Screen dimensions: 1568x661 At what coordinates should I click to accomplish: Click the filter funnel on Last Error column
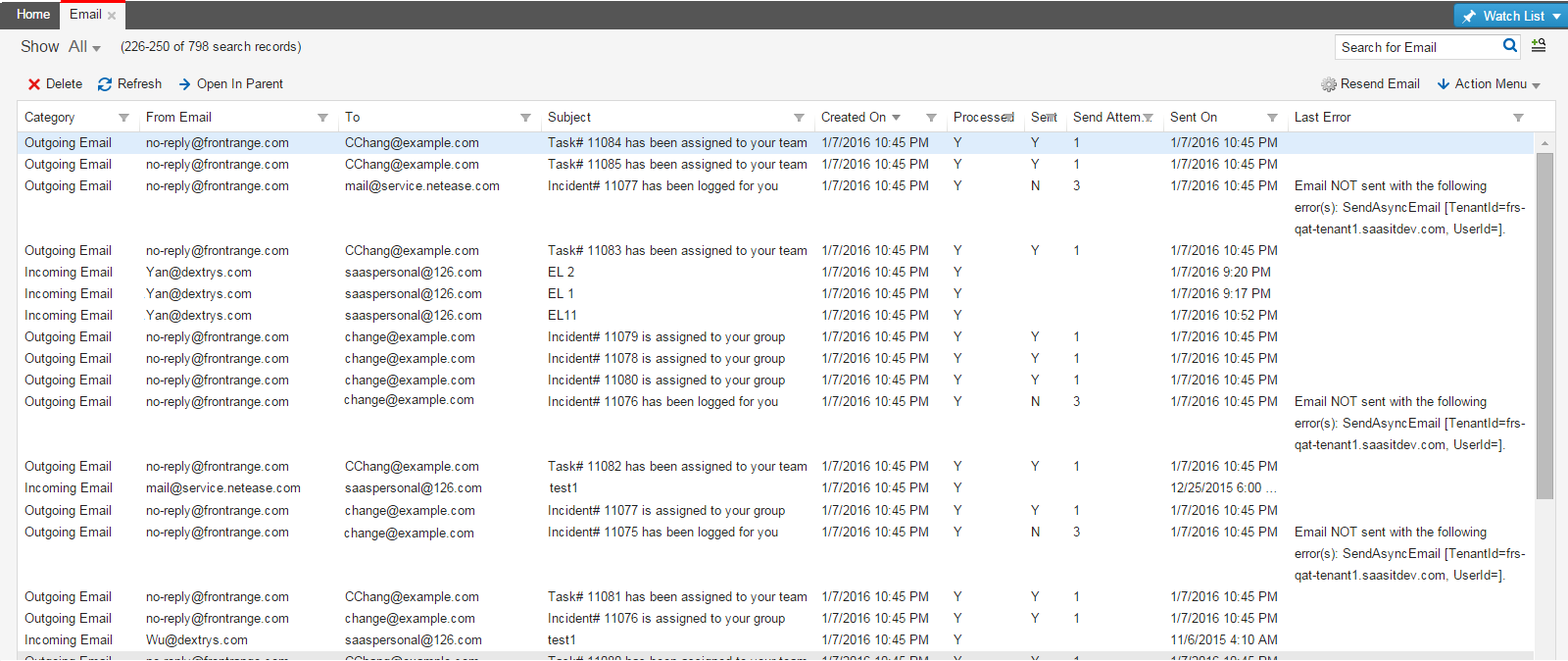(x=1518, y=118)
